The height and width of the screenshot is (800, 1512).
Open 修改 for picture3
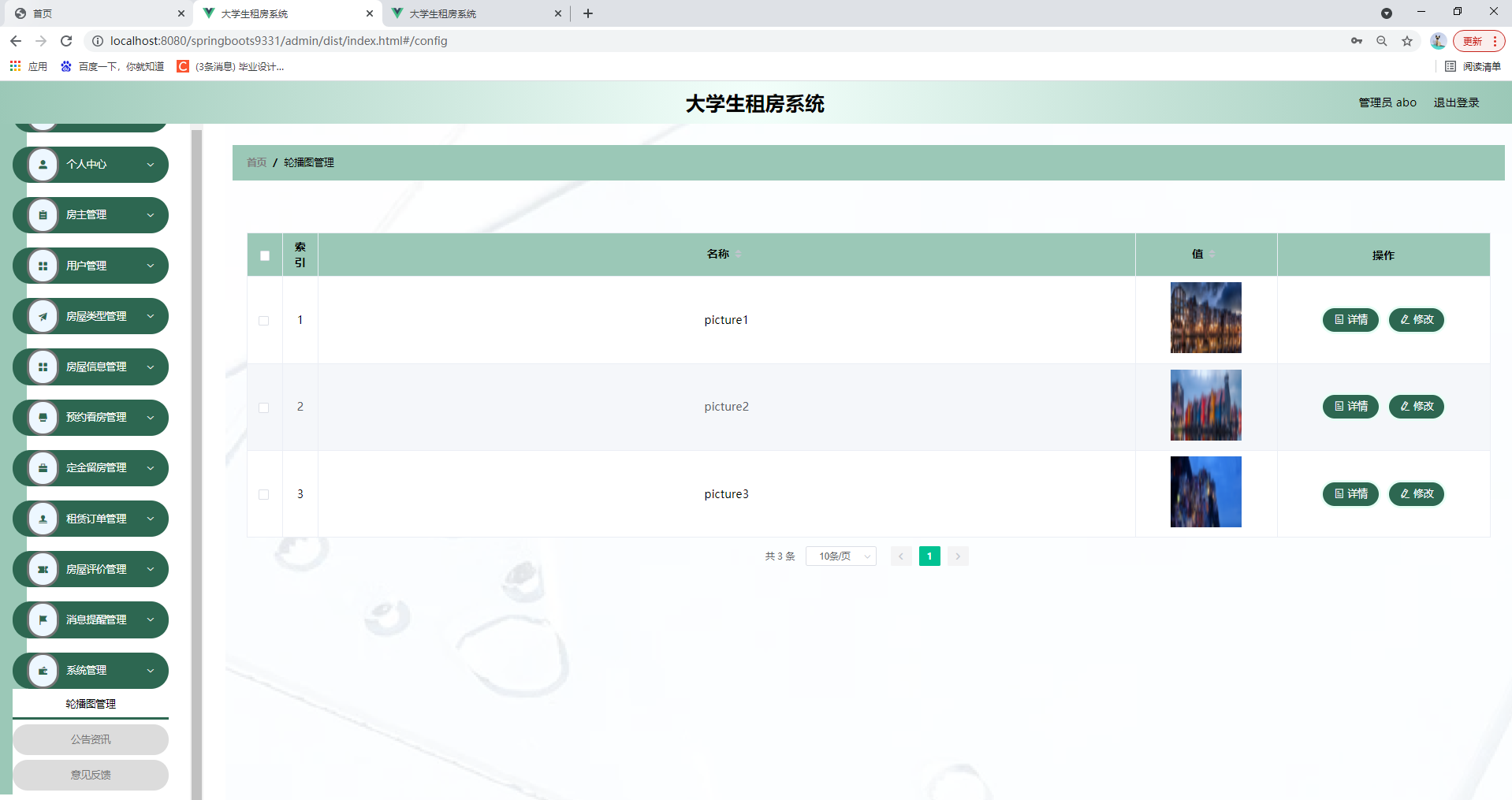(1416, 494)
